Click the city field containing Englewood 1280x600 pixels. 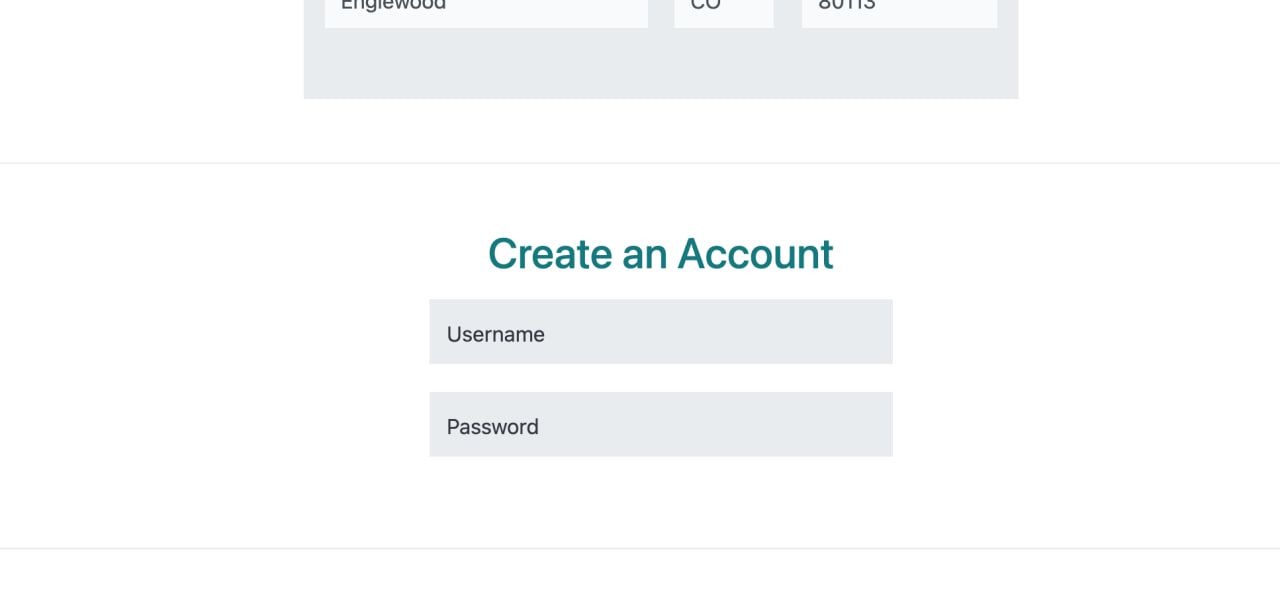(x=486, y=10)
